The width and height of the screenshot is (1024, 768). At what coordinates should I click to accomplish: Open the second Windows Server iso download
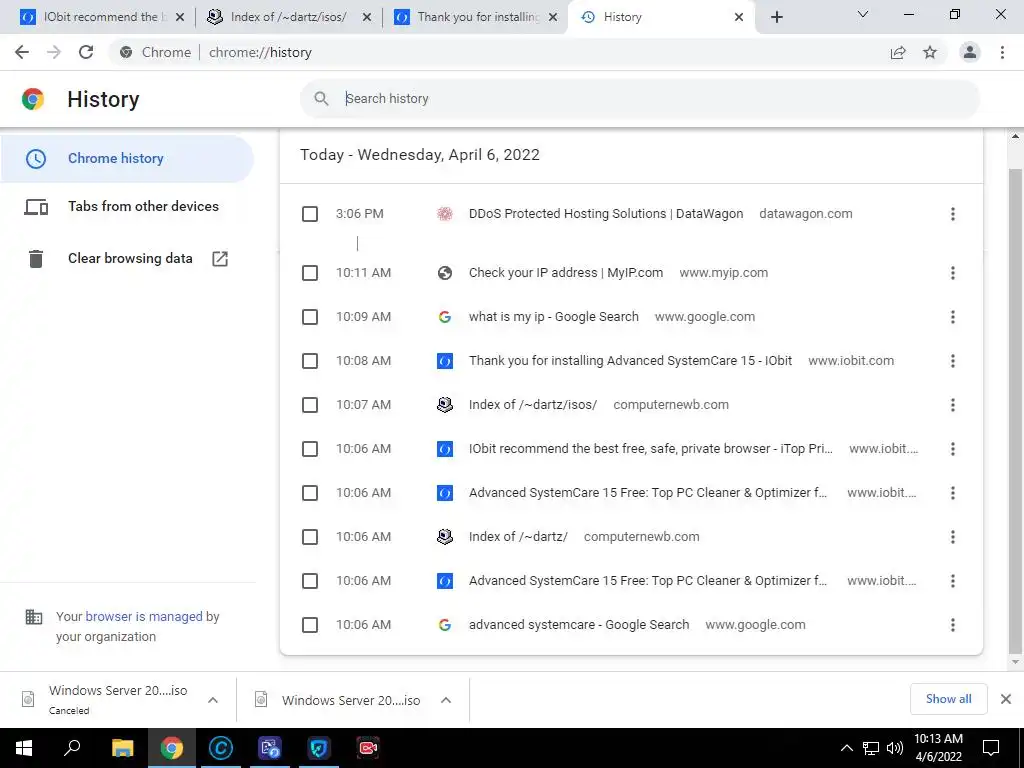click(350, 701)
